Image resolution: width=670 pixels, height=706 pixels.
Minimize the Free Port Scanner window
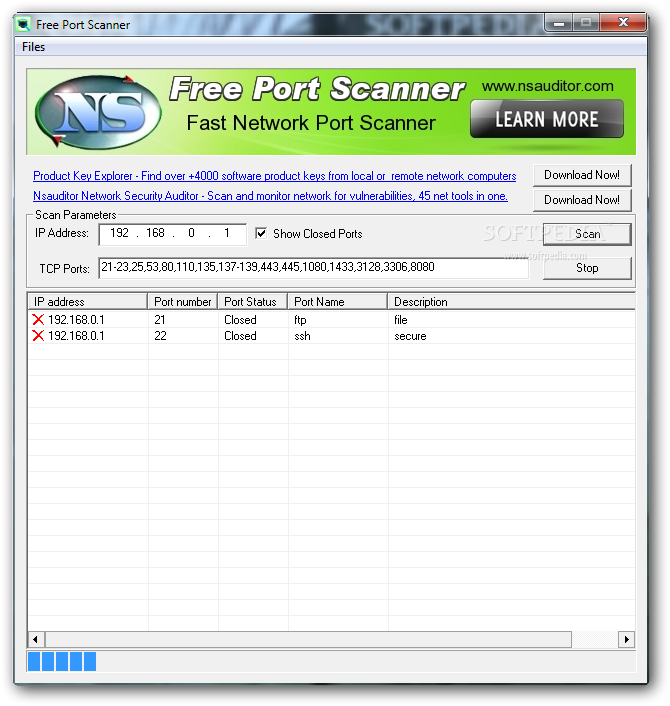click(x=559, y=23)
